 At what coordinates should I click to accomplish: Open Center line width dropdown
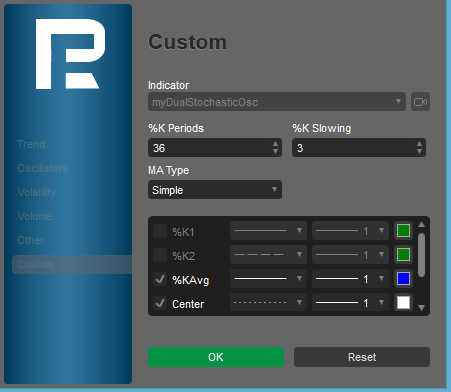point(350,303)
